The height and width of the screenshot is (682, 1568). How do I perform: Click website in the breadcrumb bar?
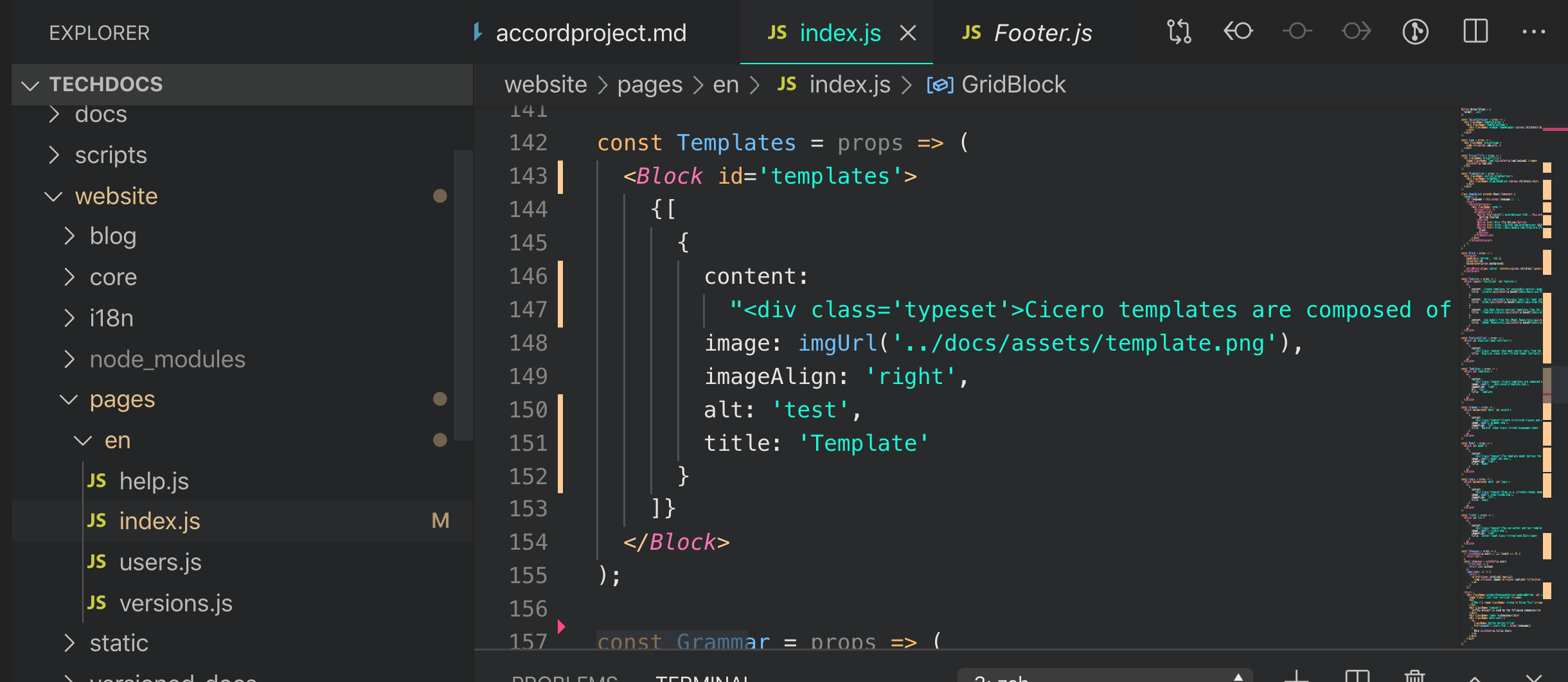545,84
